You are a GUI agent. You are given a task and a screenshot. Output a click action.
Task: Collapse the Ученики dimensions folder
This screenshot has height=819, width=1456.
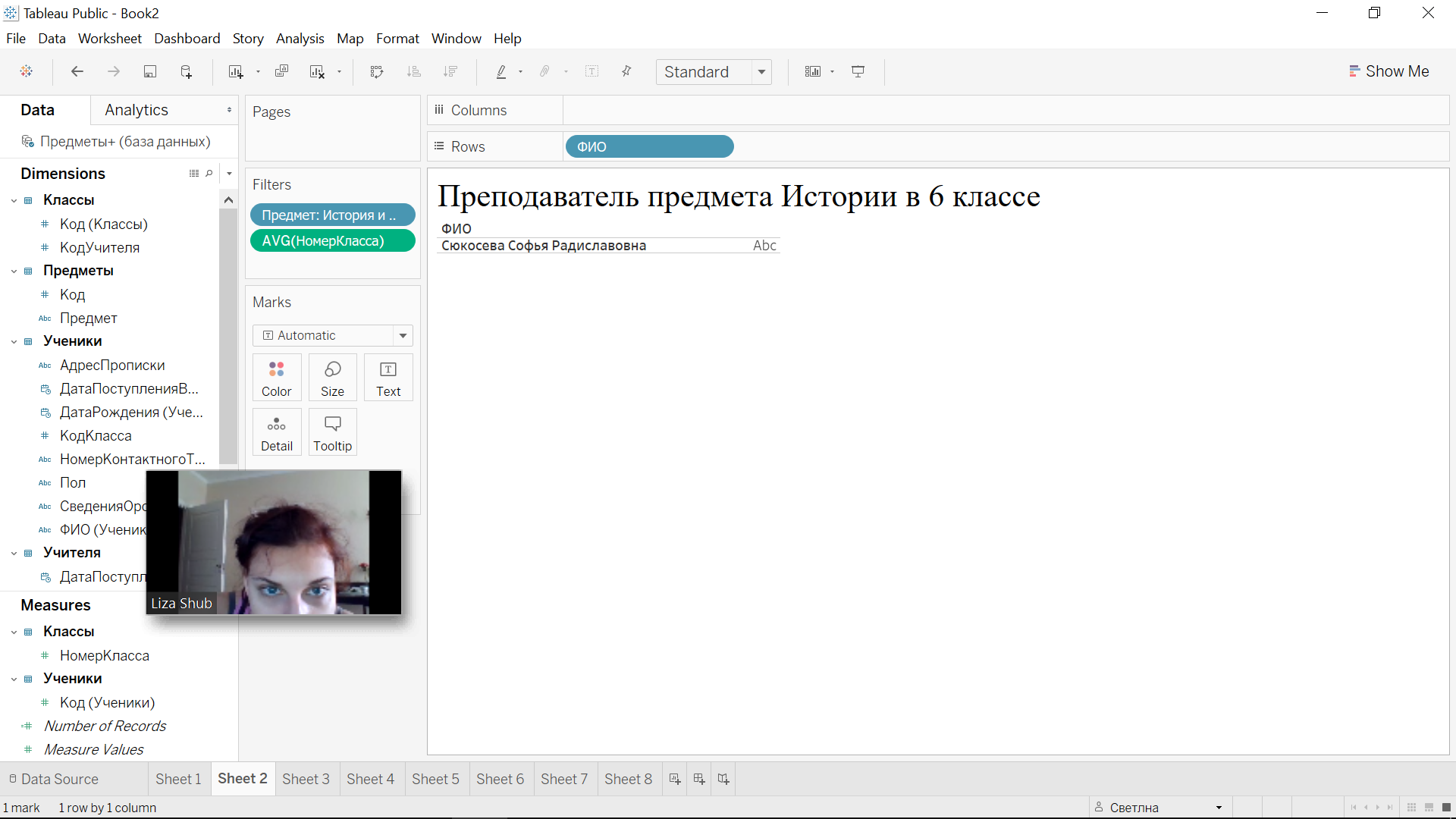pyautogui.click(x=14, y=341)
